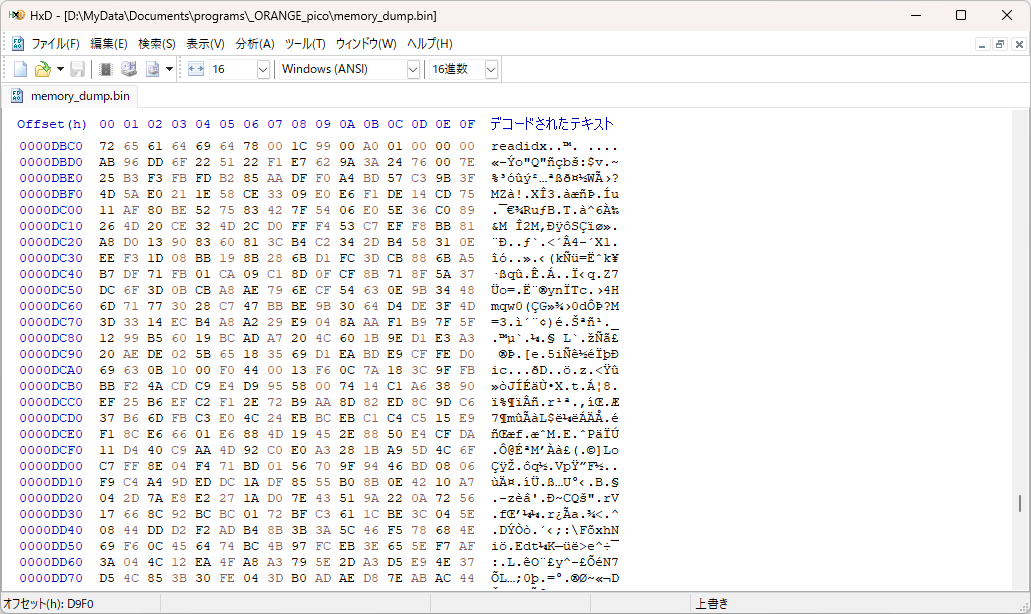The height and width of the screenshot is (614, 1031).
Task: Click the status bar オフセット(h): D9F0
Action: [49, 603]
